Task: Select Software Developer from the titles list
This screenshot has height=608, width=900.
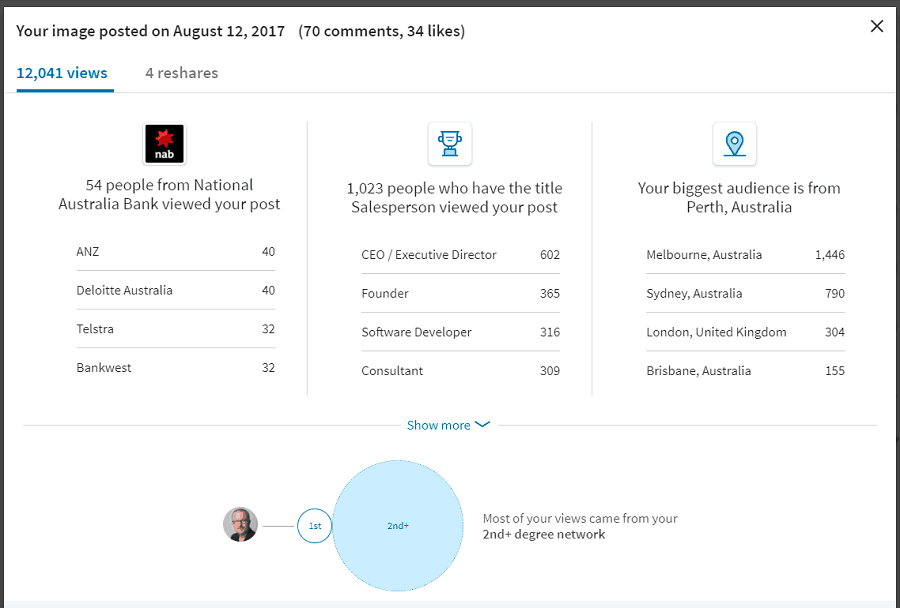Action: [460, 332]
